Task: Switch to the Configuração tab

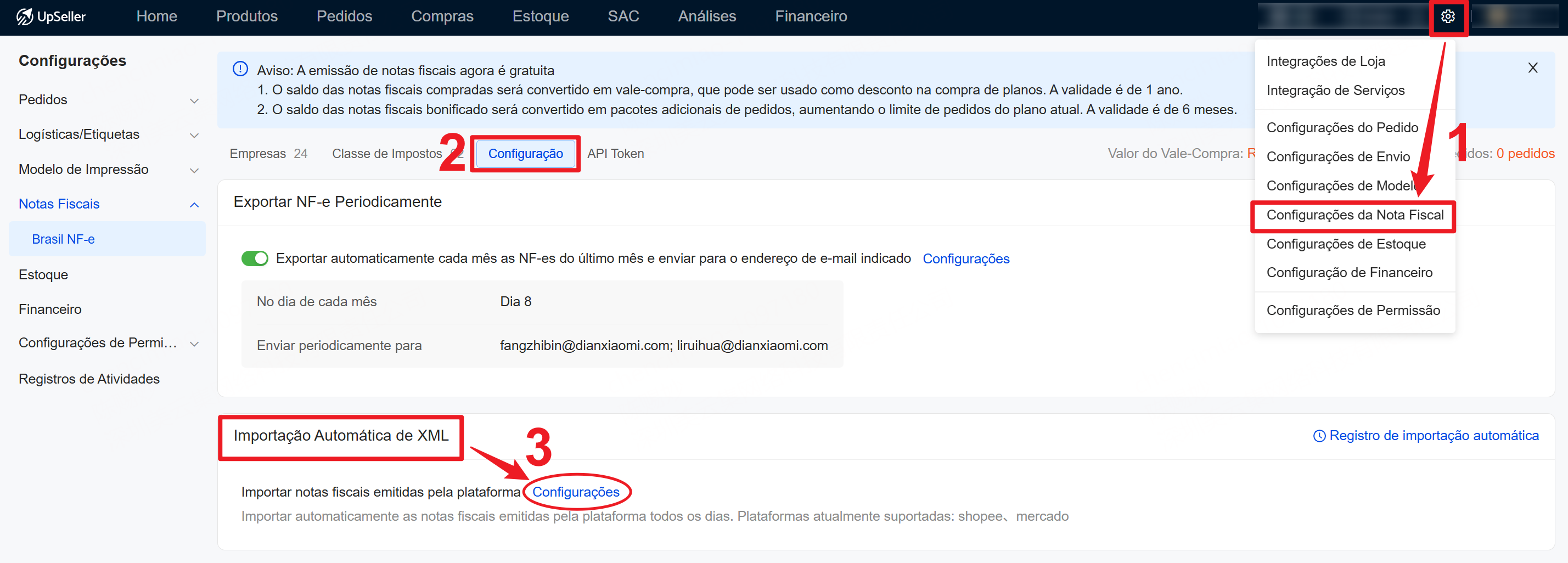Action: tap(525, 154)
